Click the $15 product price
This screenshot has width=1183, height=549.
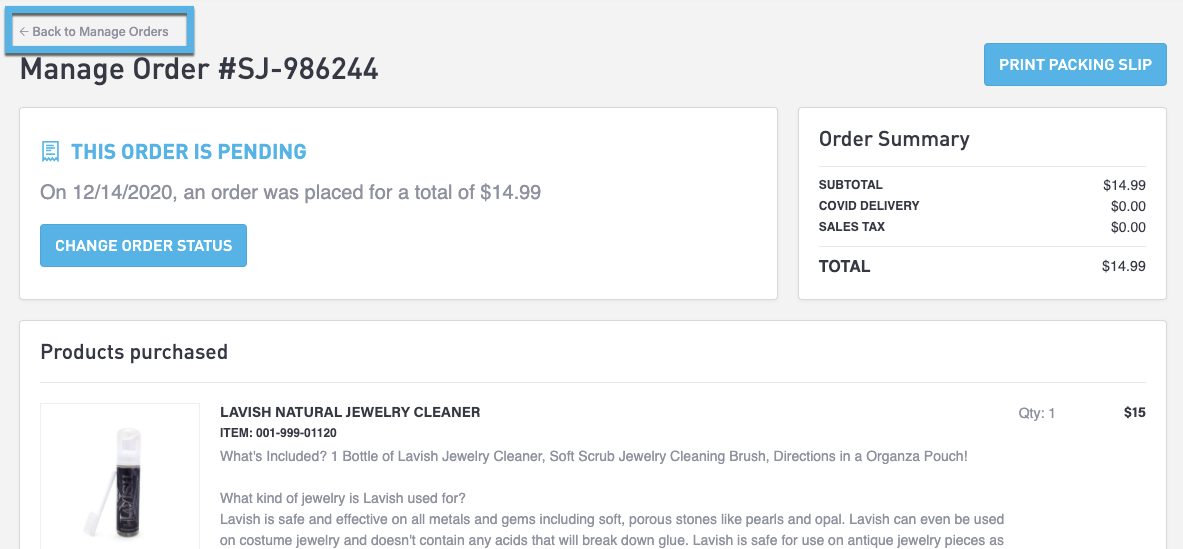(x=1134, y=413)
